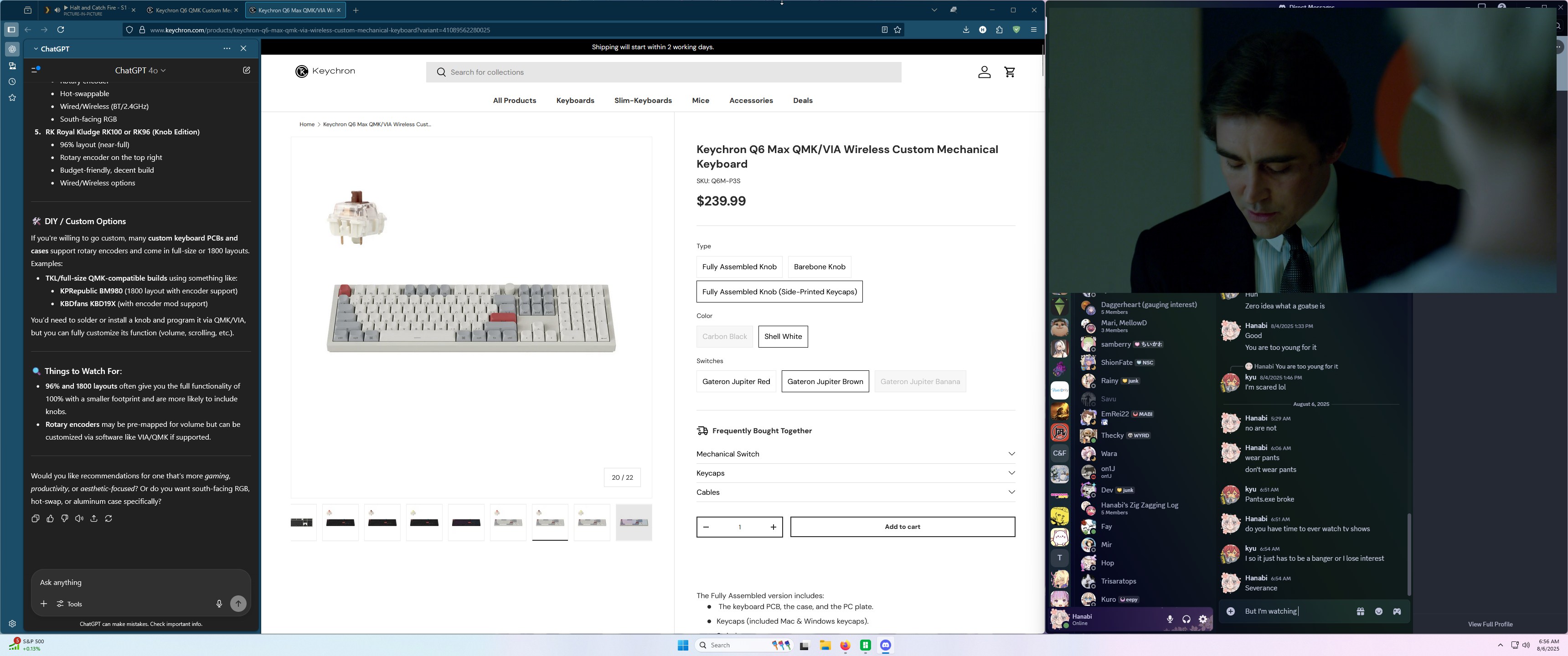Screen dimensions: 1568x656
Task: Click regenerate response icon in ChatGPT
Action: click(108, 518)
